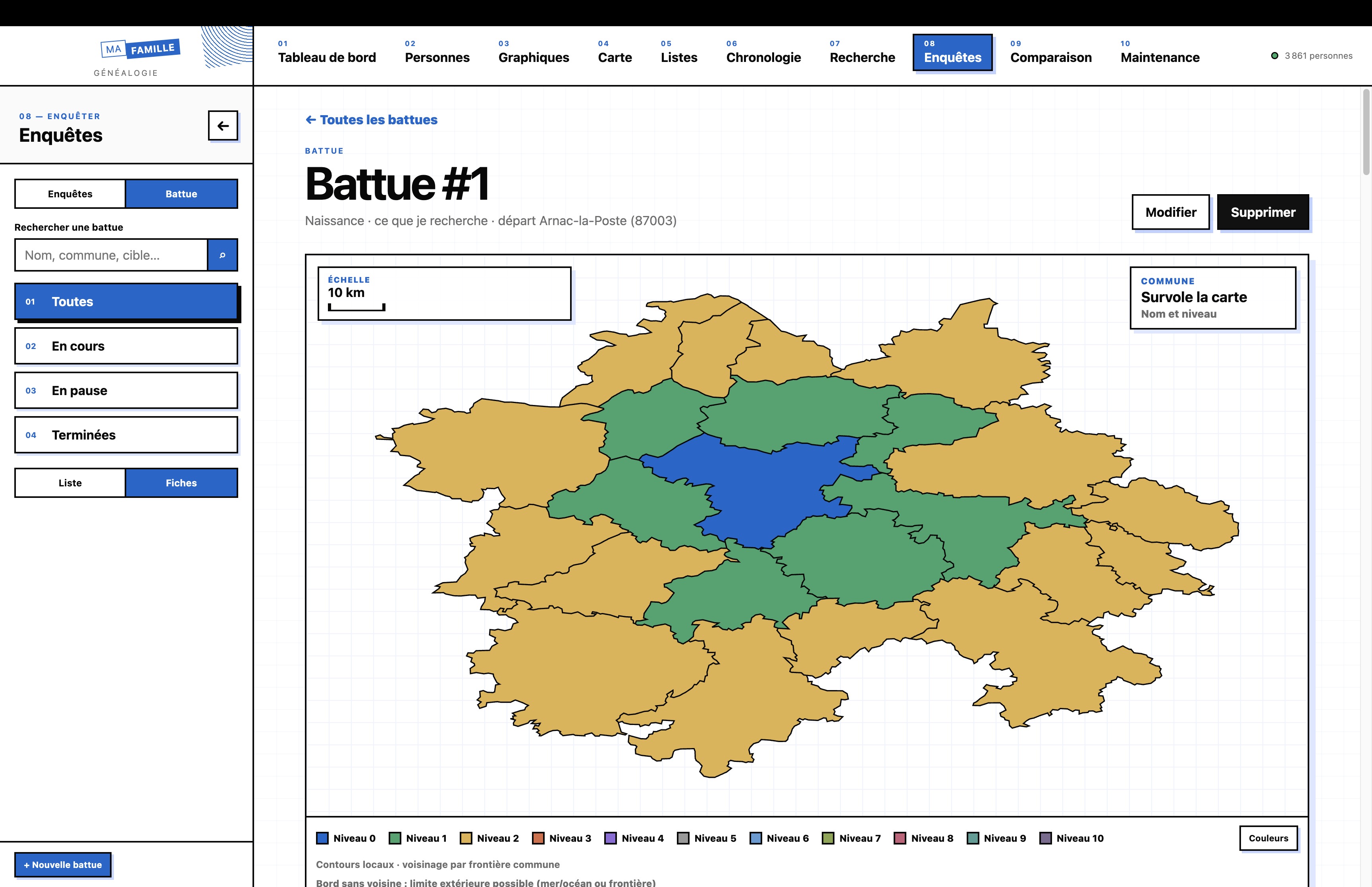Open the Comparaison tab
This screenshot has height=887, width=1372.
(1051, 52)
